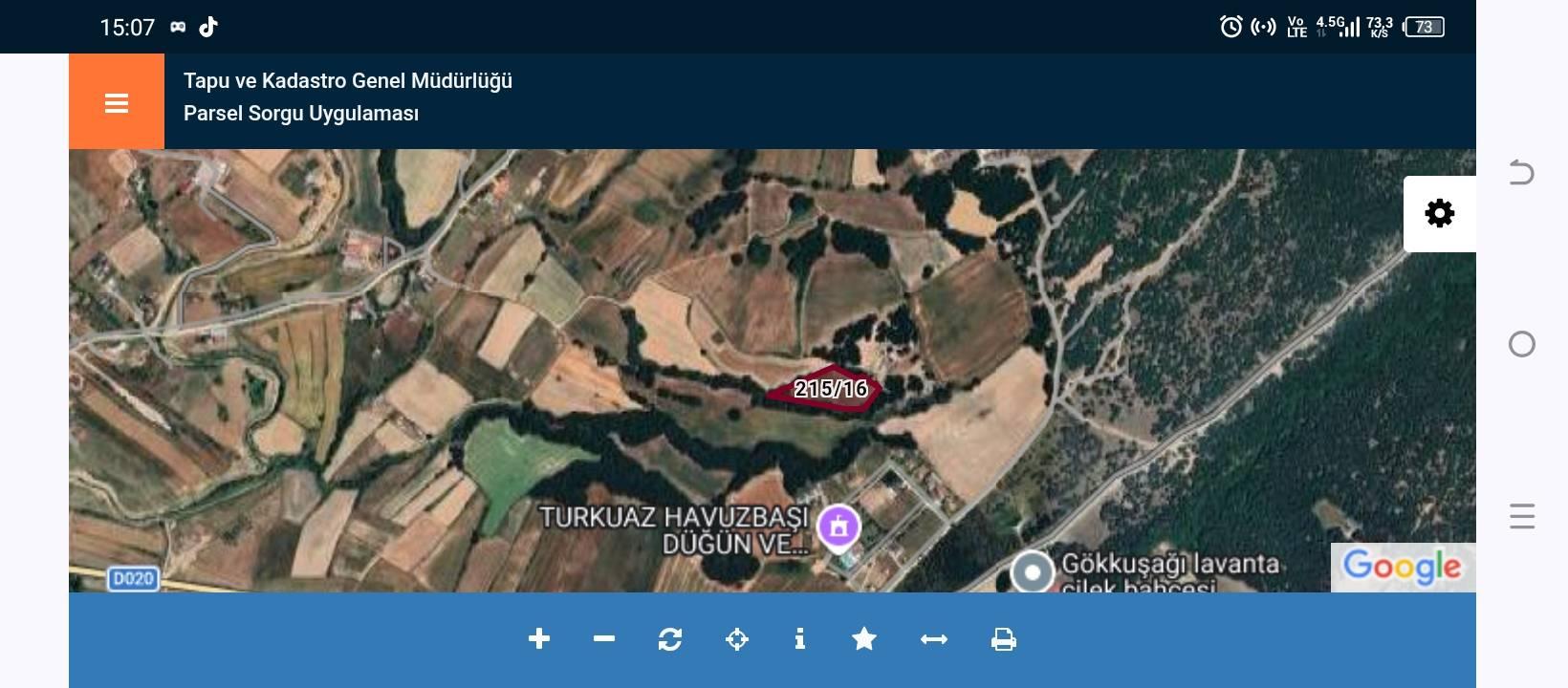Open the Android recent apps button
Screen dimensions: 1568x688
[x=1521, y=516]
